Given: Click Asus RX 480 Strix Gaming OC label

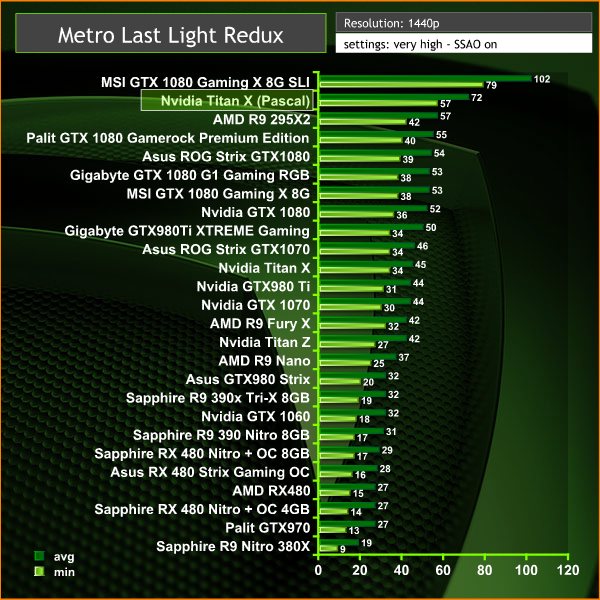Looking at the screenshot, I should pos(210,472).
